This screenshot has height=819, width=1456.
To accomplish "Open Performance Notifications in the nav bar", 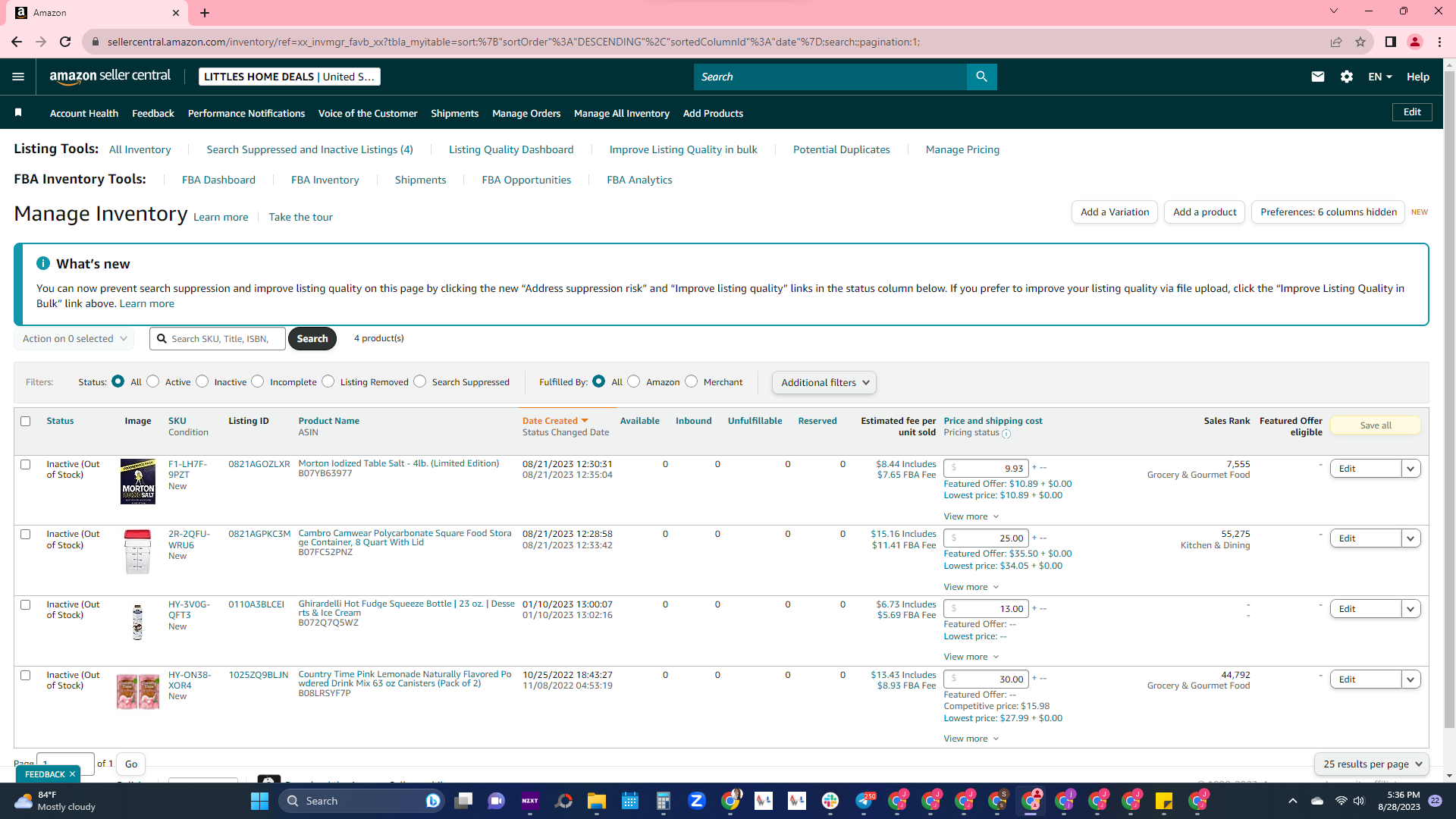I will [246, 113].
